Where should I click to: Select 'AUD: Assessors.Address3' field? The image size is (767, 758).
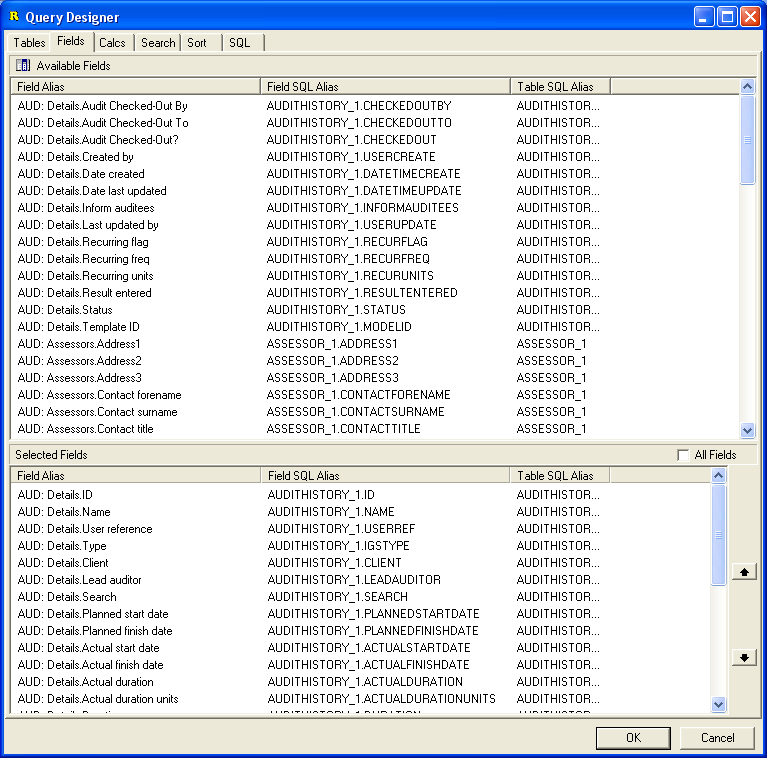[375, 378]
